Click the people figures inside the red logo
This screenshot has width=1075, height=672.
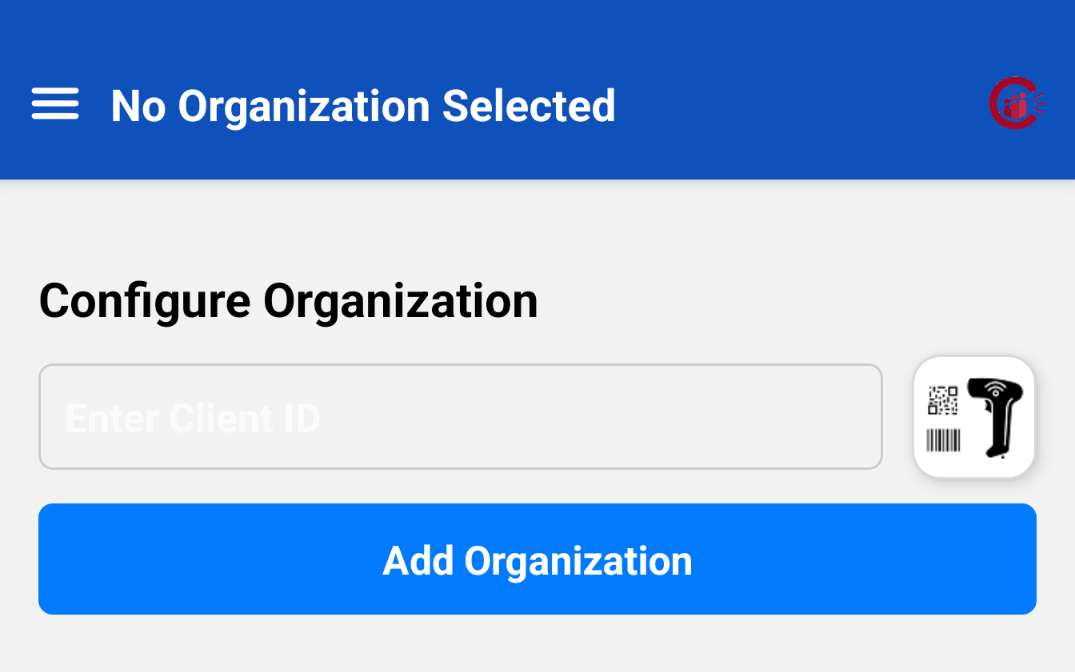coord(1015,106)
